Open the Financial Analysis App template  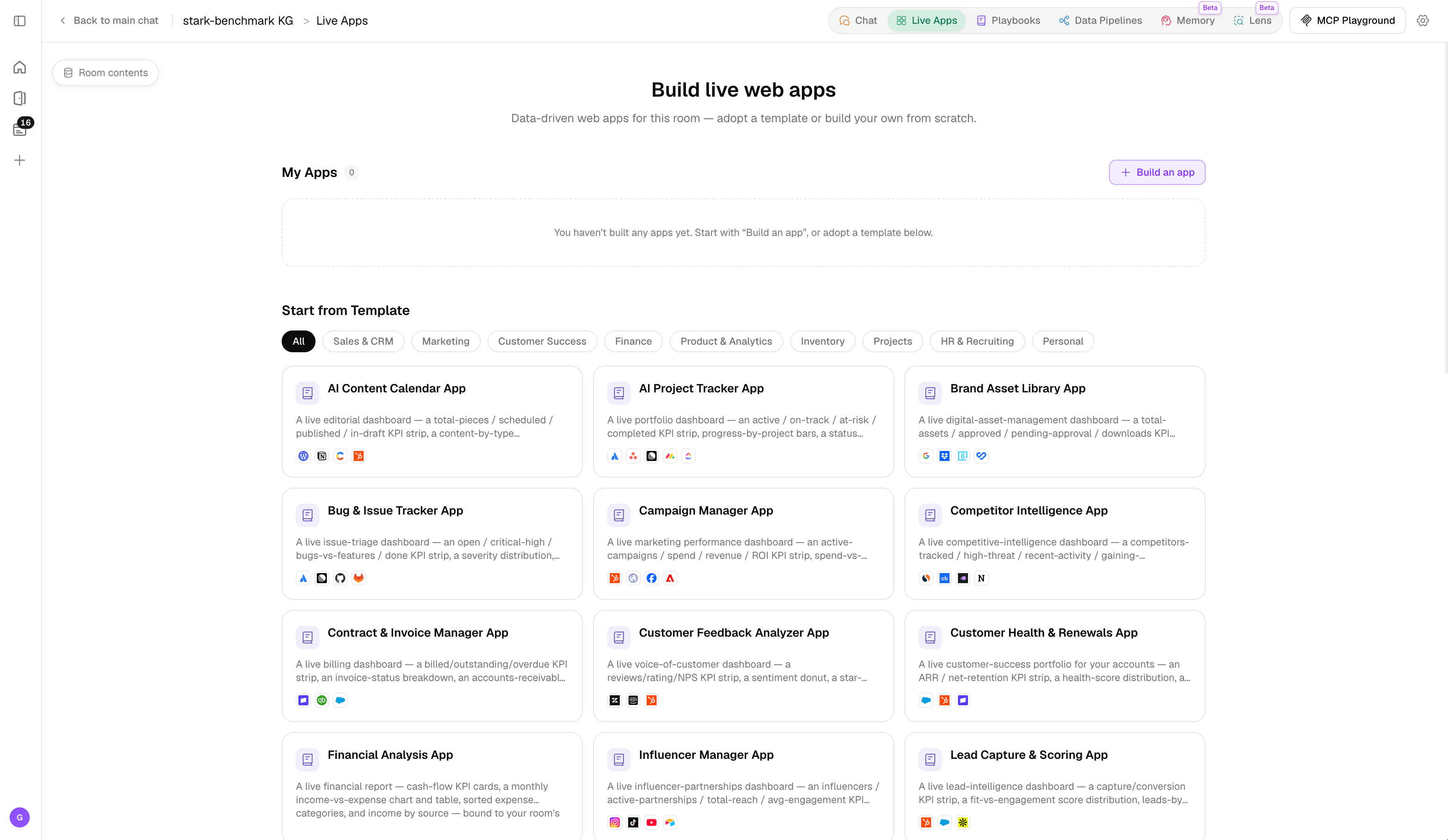click(432, 786)
